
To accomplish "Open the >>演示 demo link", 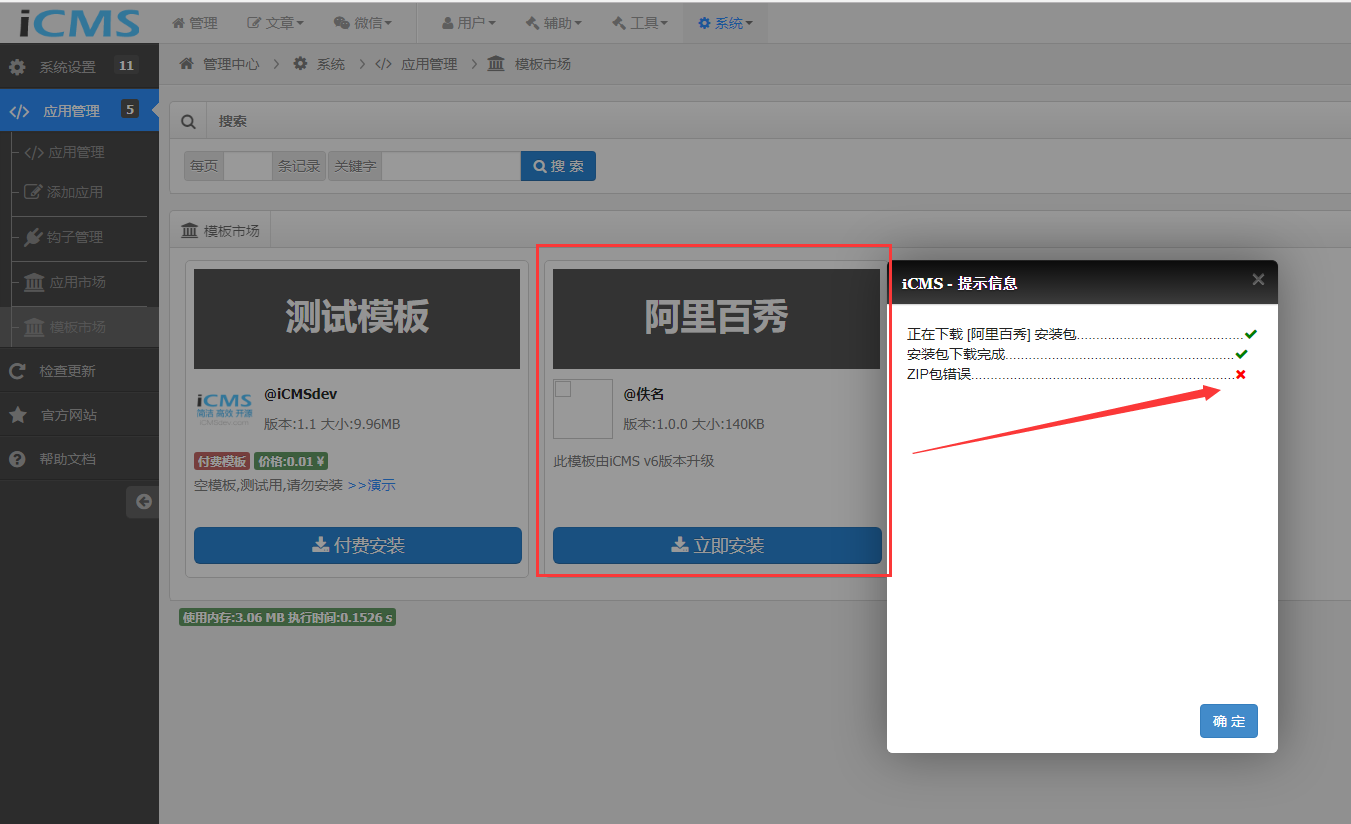I will pyautogui.click(x=371, y=485).
